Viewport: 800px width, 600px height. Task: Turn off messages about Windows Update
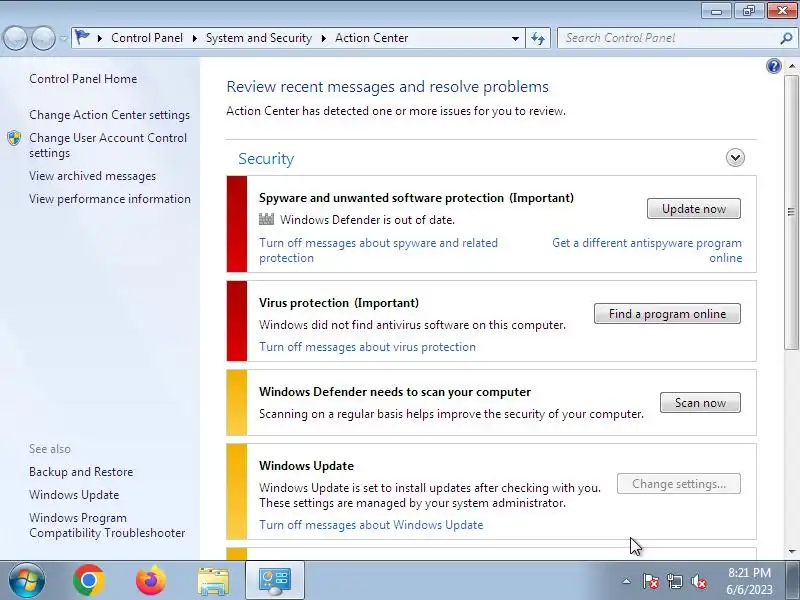[x=371, y=525]
